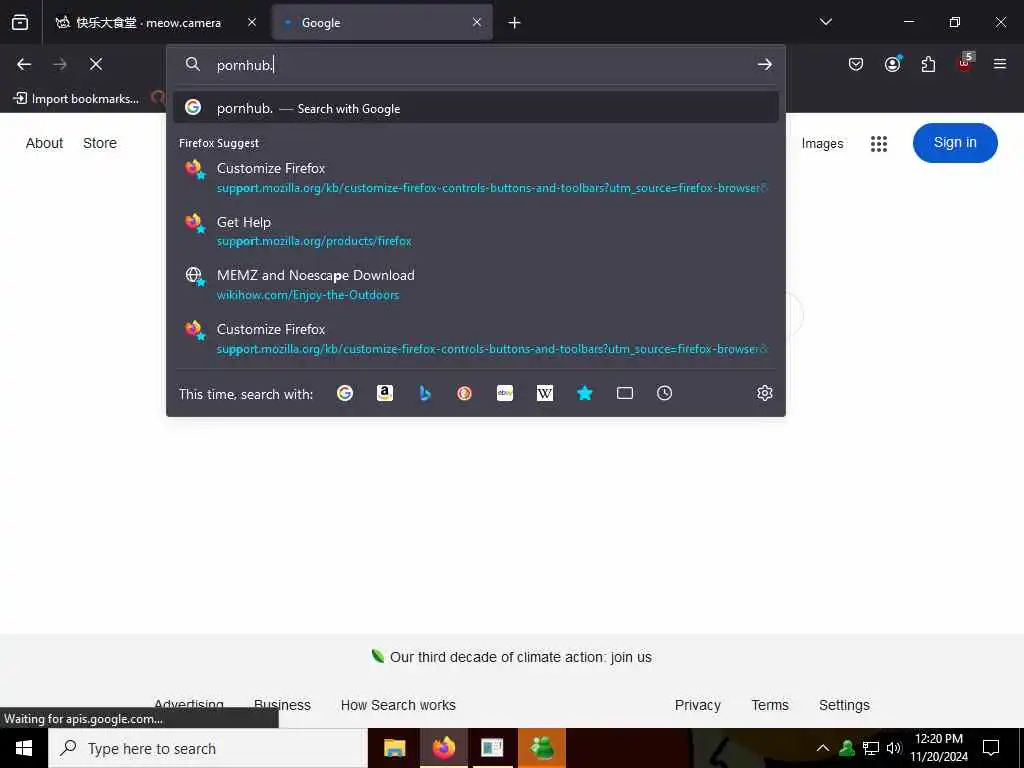
Task: Select MEMZ and Noescape Download suggestion
Action: click(x=476, y=285)
